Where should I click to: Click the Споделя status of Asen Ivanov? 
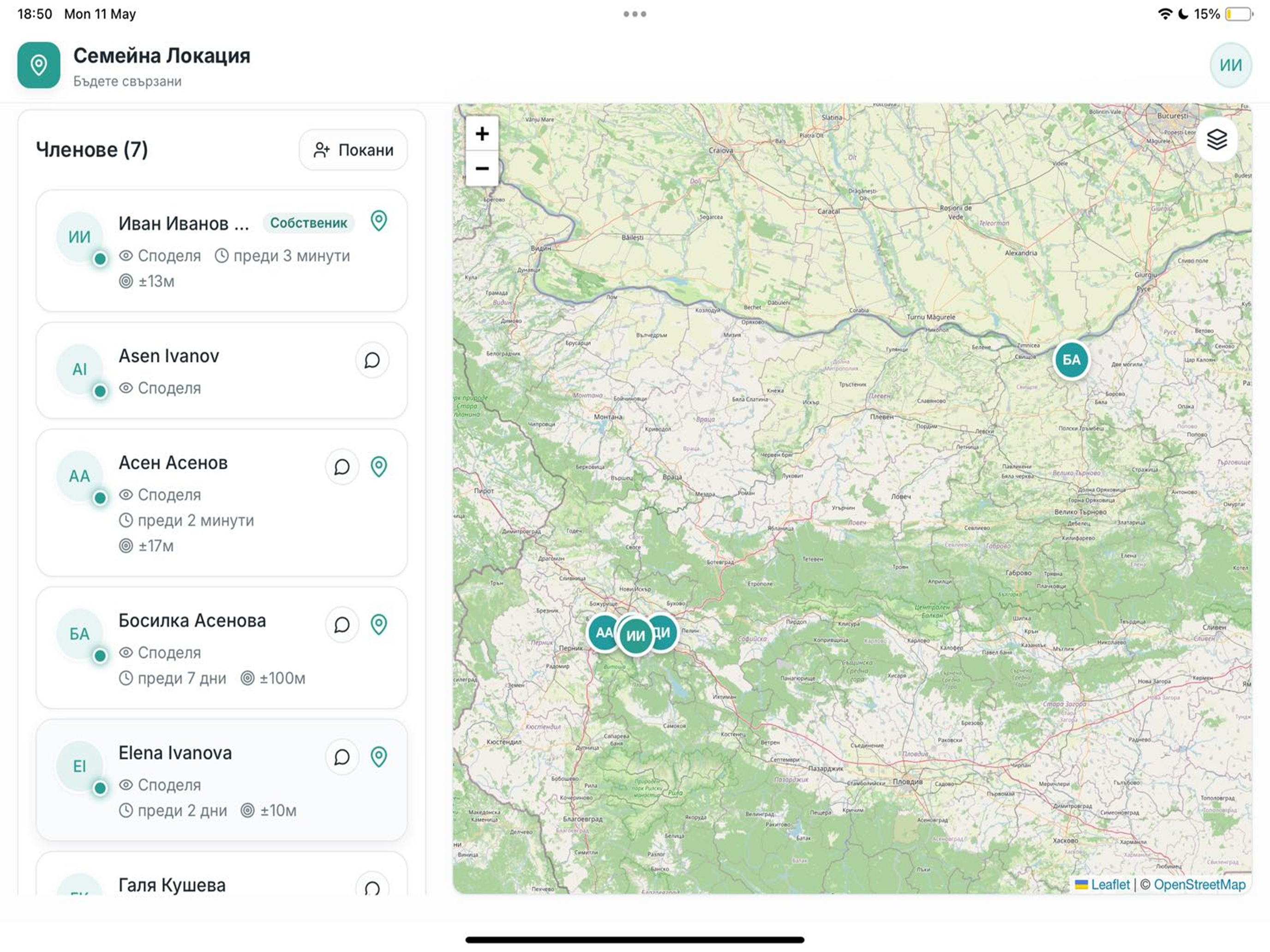click(169, 388)
